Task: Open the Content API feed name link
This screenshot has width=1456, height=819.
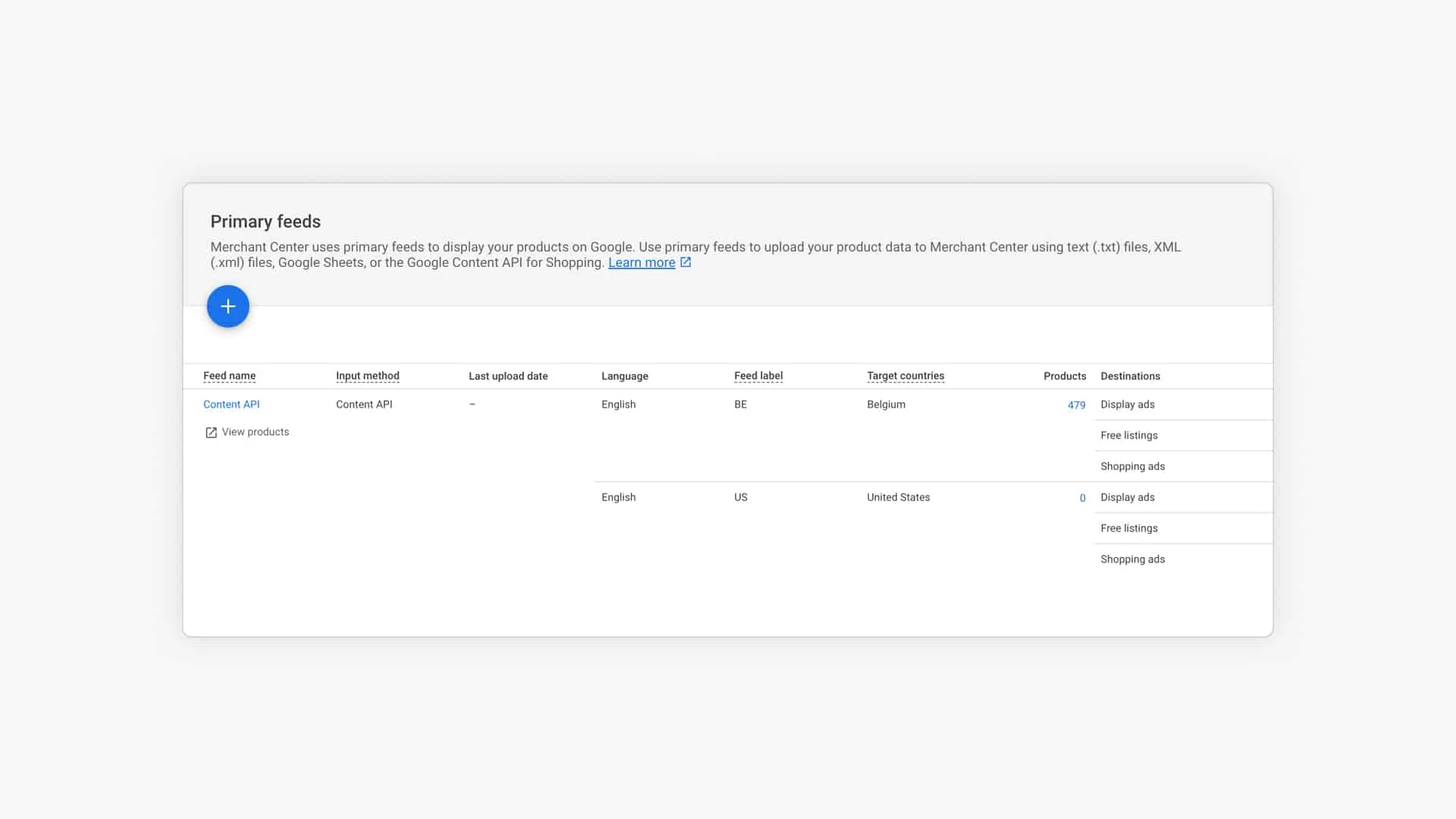Action: point(231,404)
